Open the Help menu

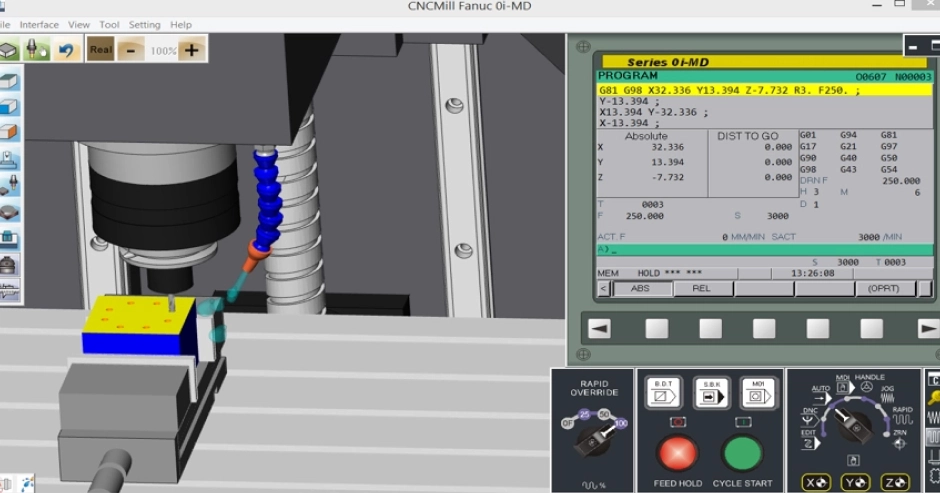point(180,25)
